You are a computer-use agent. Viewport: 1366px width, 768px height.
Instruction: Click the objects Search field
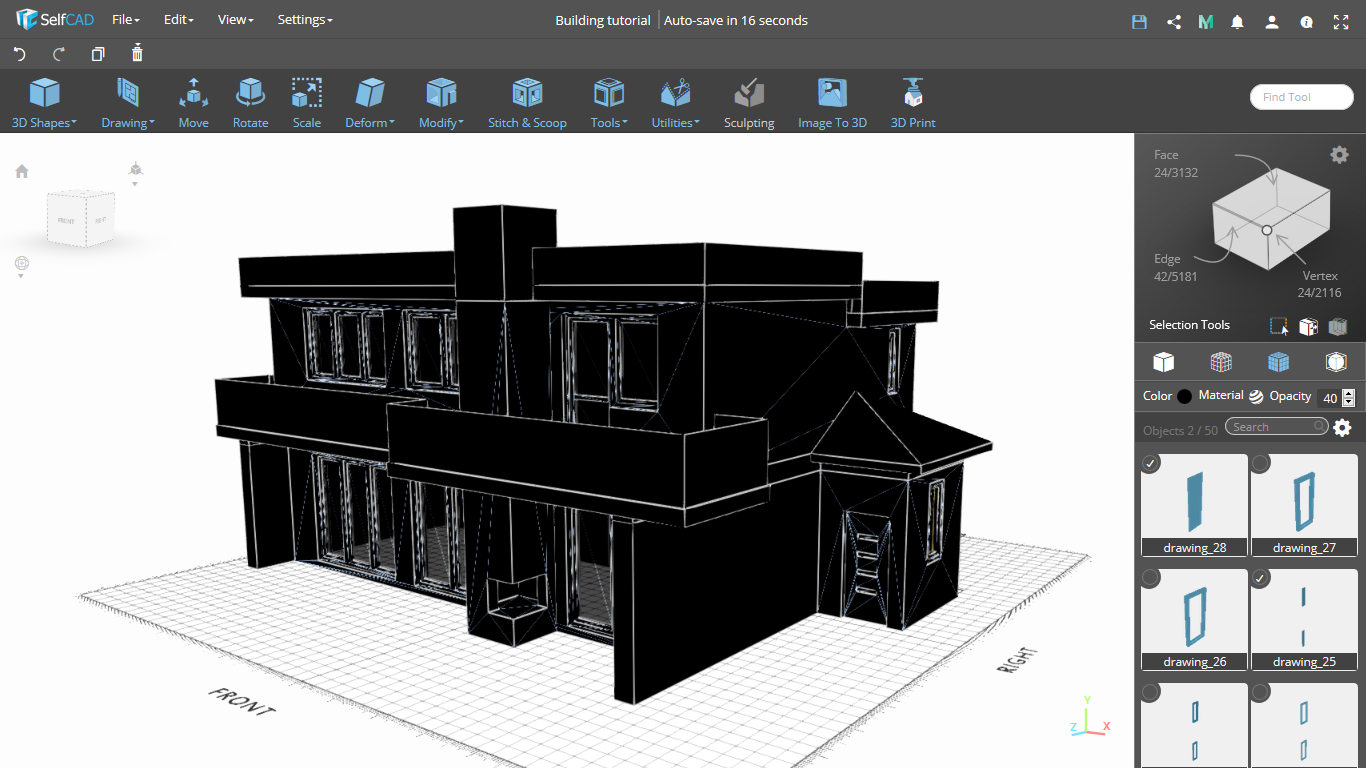pyautogui.click(x=1277, y=427)
